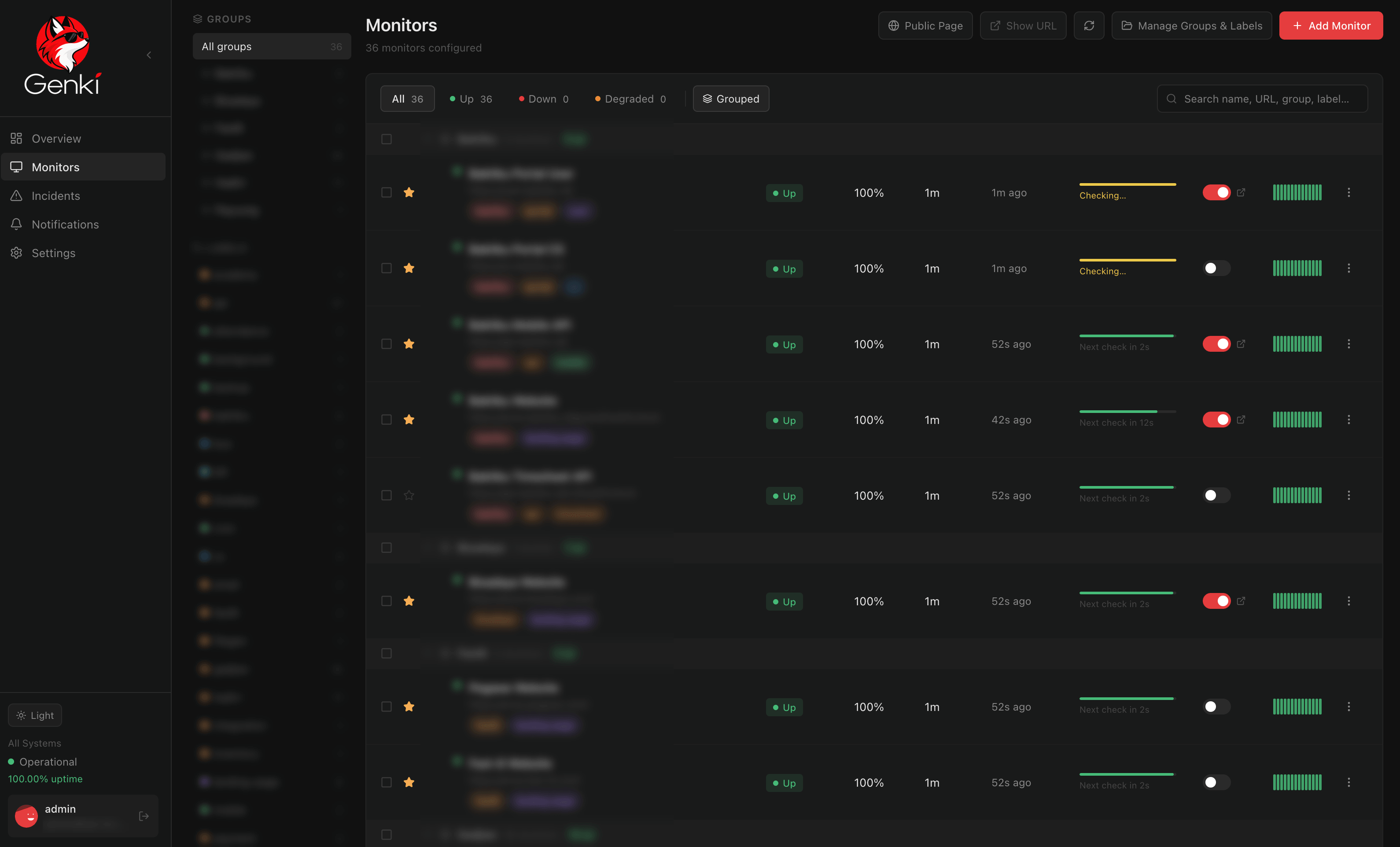
Task: Click the Genki fox logo
Action: click(x=63, y=55)
